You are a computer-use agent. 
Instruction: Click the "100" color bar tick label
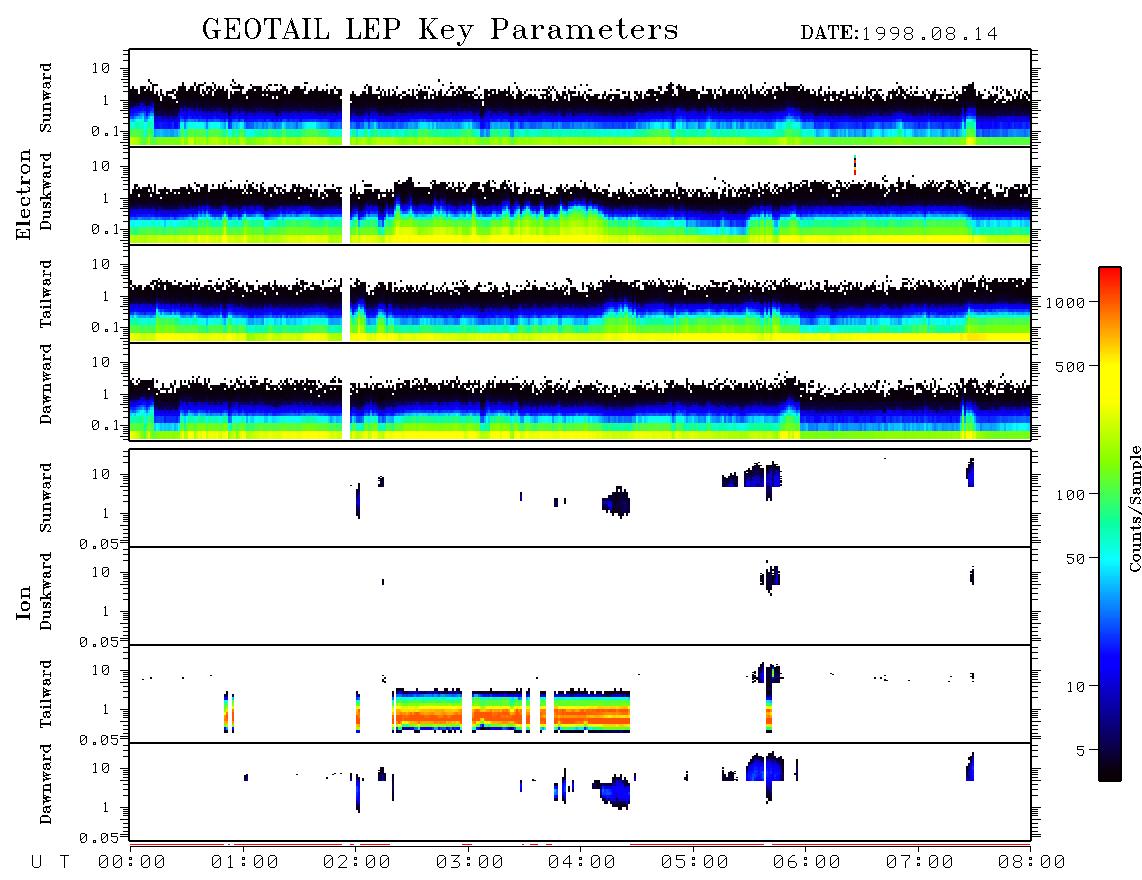(1070, 495)
